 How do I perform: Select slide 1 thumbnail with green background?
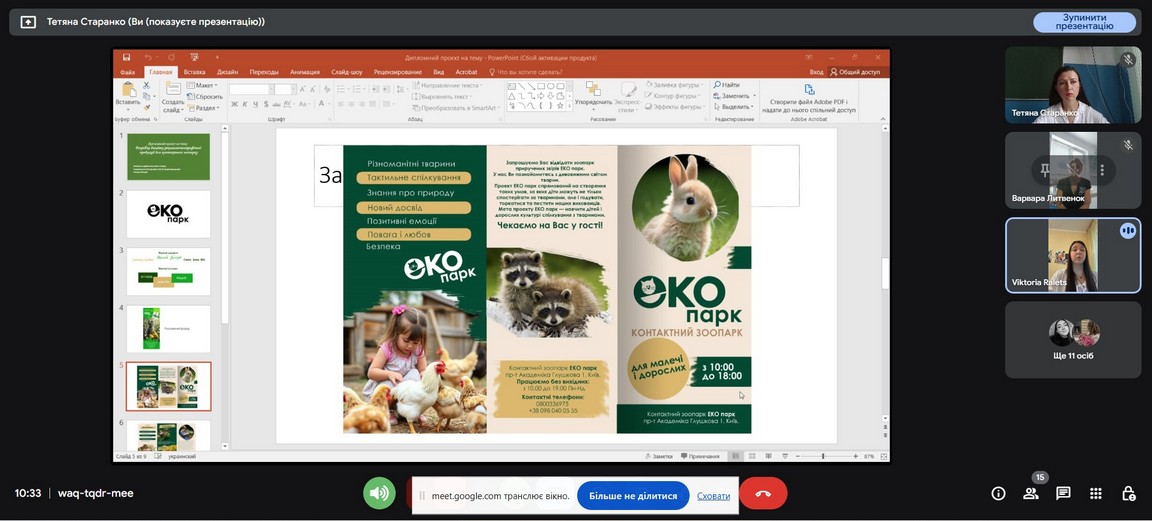pyautogui.click(x=168, y=157)
